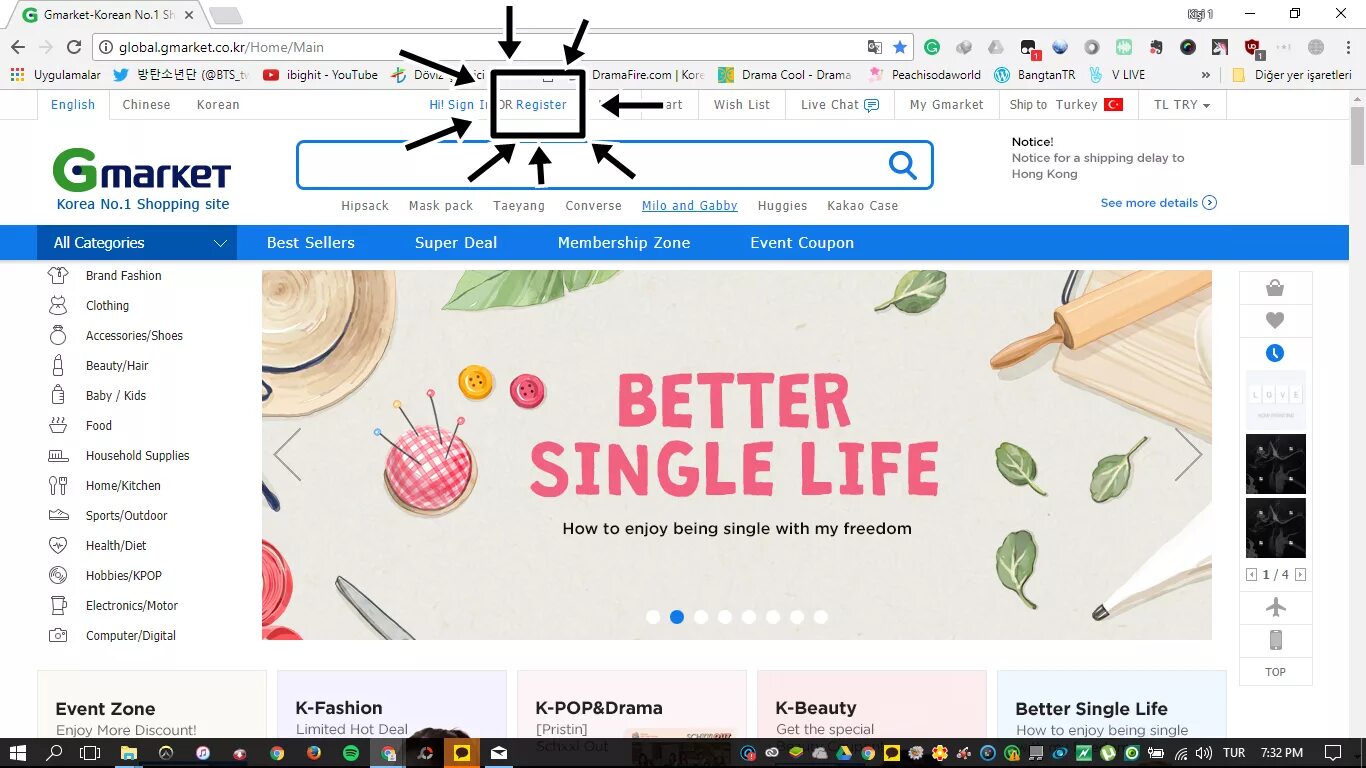Click next page arrow beside 1 / 4
The width and height of the screenshot is (1366, 768).
[x=1300, y=575]
